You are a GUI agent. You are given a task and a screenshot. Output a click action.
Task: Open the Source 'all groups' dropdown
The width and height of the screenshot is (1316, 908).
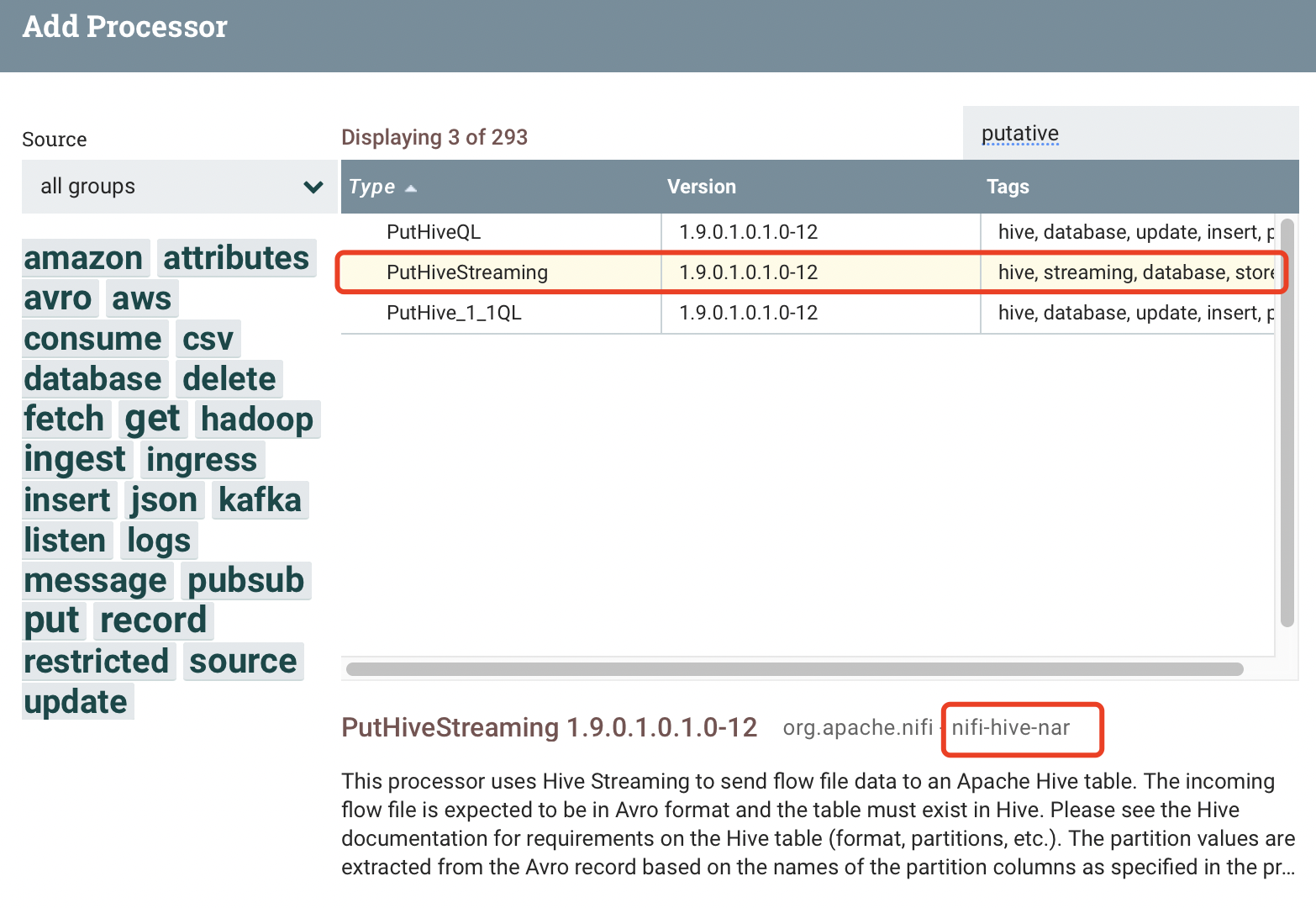click(179, 187)
